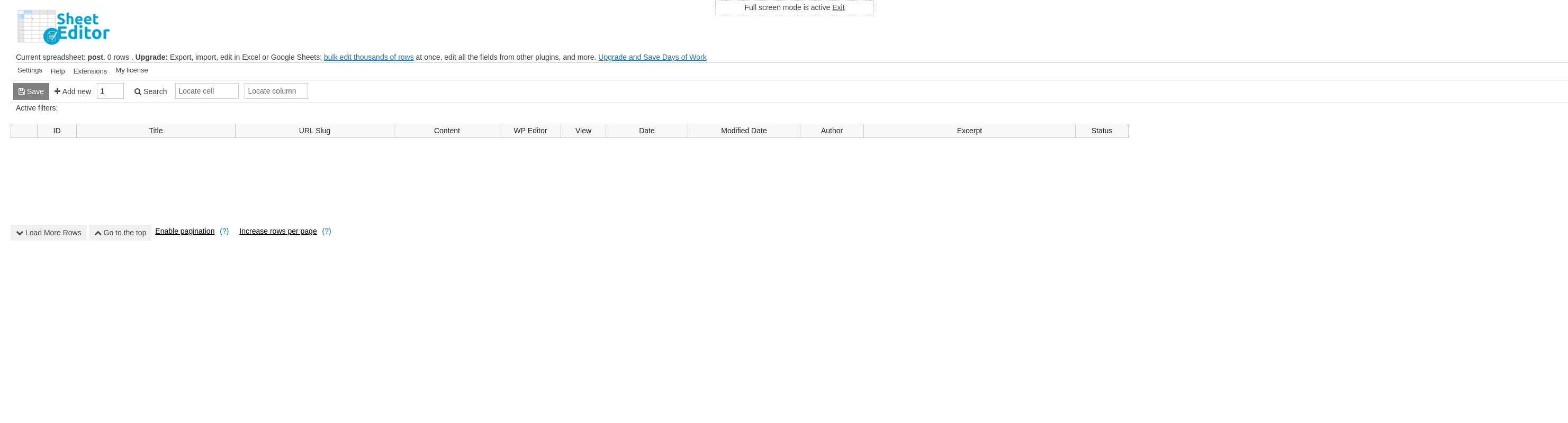Open help tooltip beside Increase rows per page

click(x=326, y=231)
